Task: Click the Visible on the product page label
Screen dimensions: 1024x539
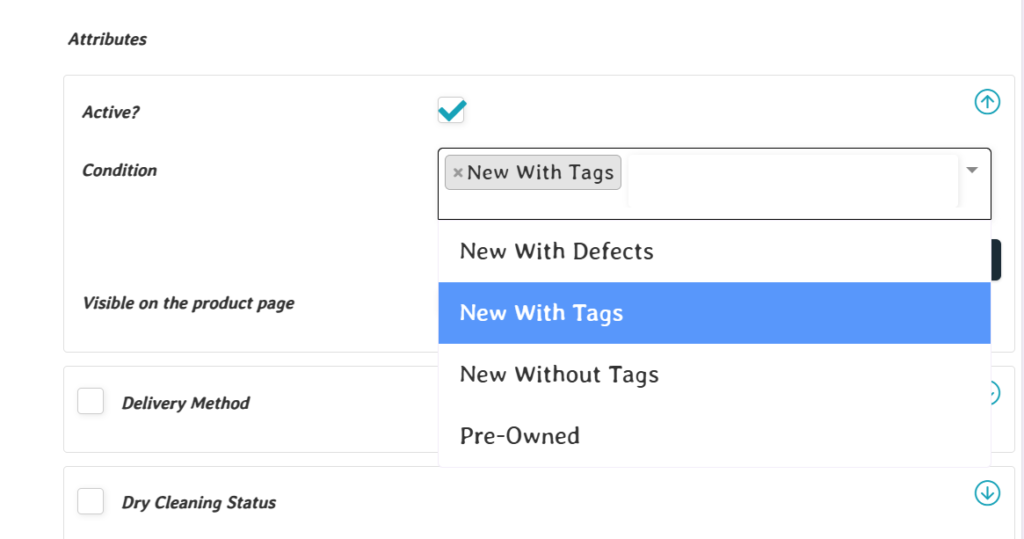Action: click(x=188, y=303)
